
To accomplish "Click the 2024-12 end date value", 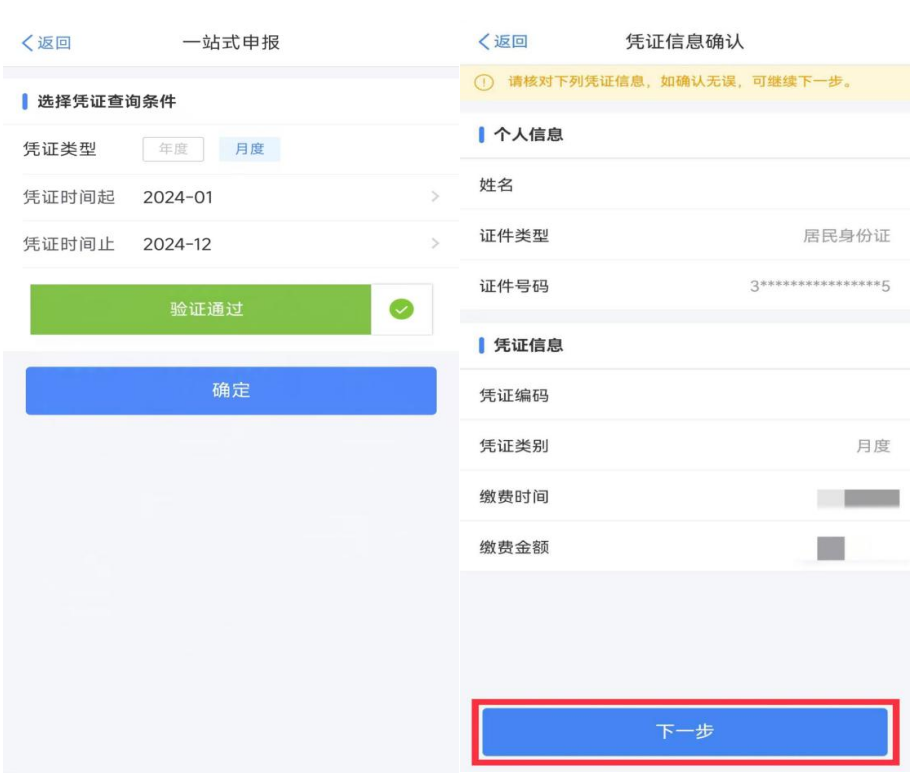I will click(178, 244).
